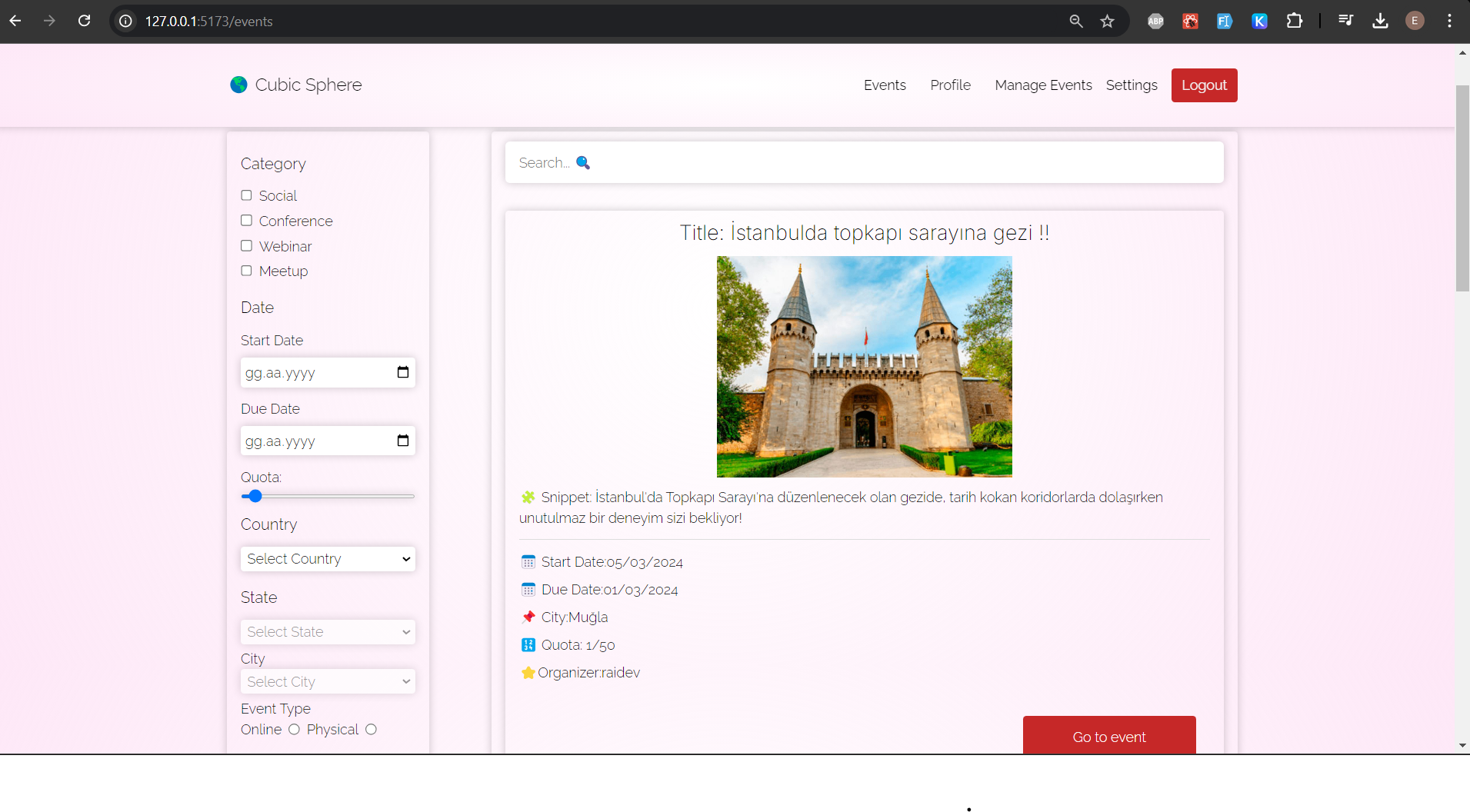Check the Webinar category checkbox

246,246
